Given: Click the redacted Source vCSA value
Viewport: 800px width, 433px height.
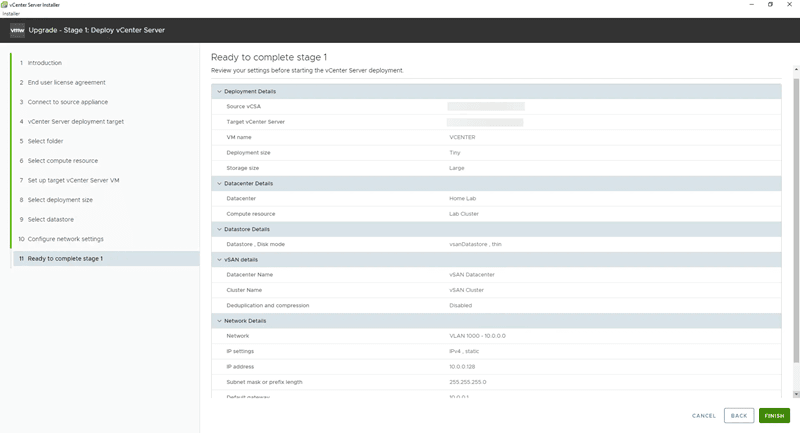Looking at the screenshot, I should pyautogui.click(x=486, y=107).
